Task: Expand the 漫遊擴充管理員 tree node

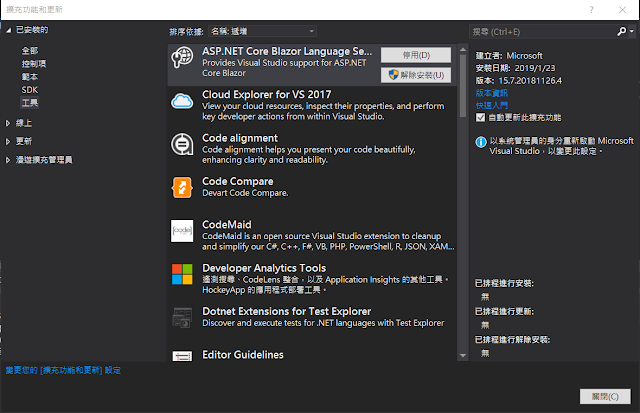Action: 8,160
